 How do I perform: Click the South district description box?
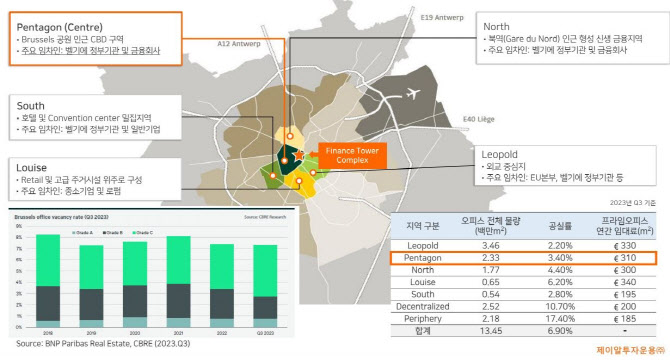point(96,117)
